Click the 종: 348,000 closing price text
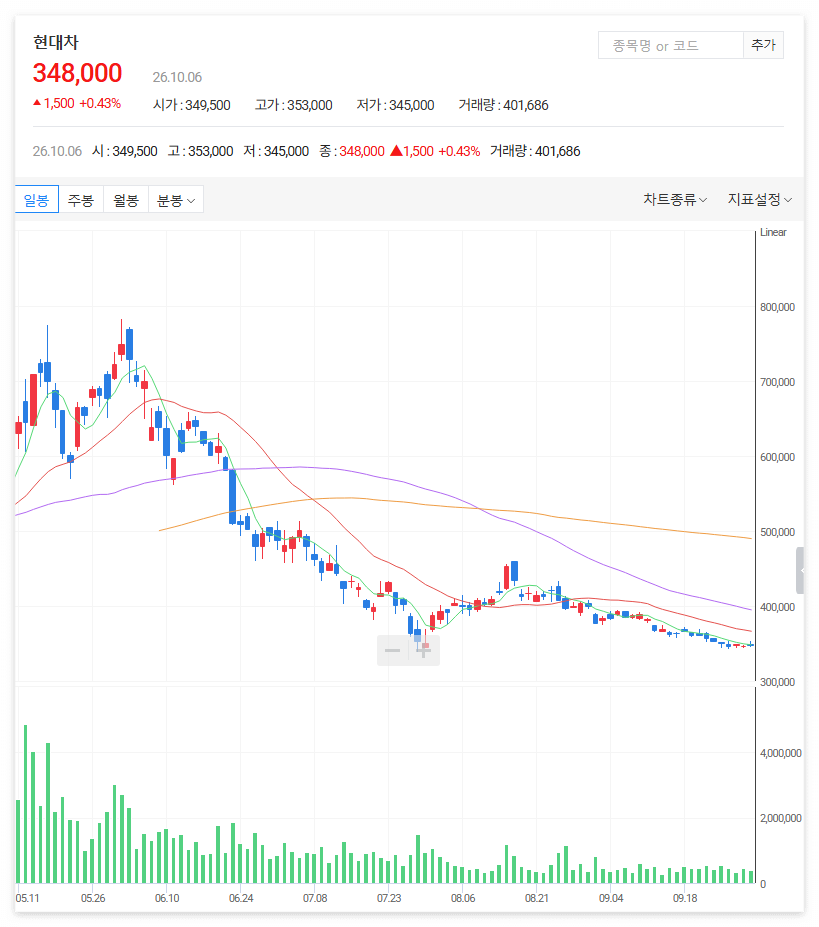This screenshot has height=927, width=819. [352, 151]
